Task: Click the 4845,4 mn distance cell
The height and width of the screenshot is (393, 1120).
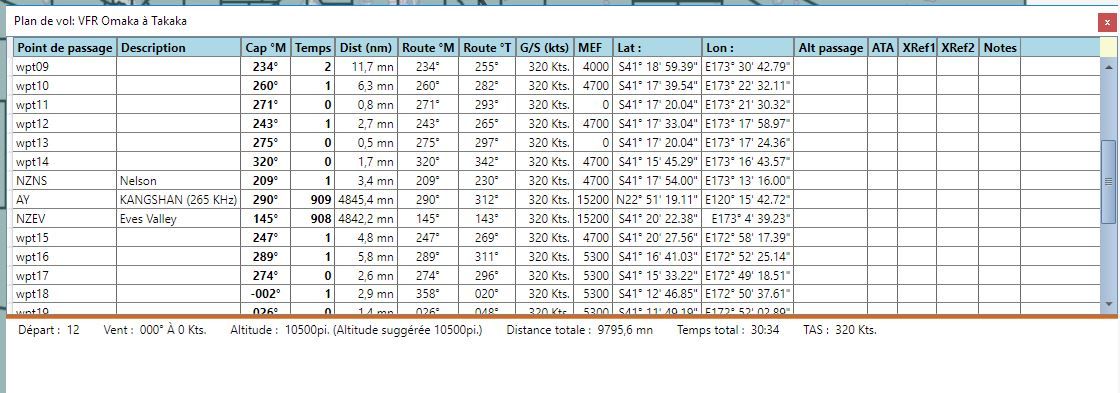Action: 366,199
